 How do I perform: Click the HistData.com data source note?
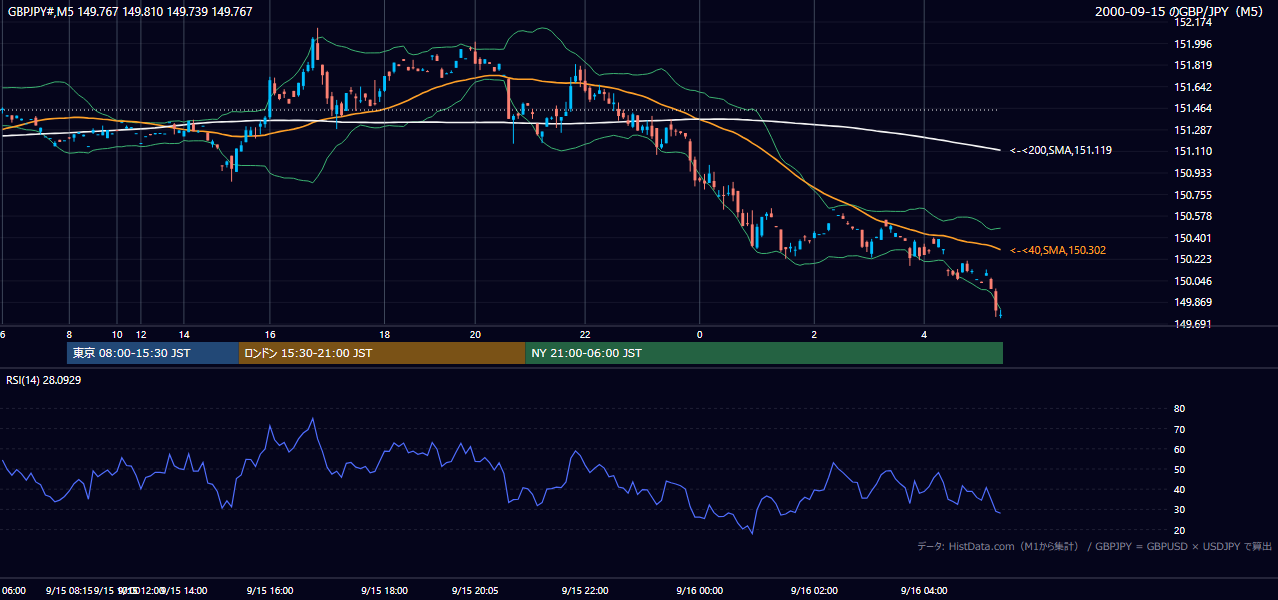click(1094, 546)
